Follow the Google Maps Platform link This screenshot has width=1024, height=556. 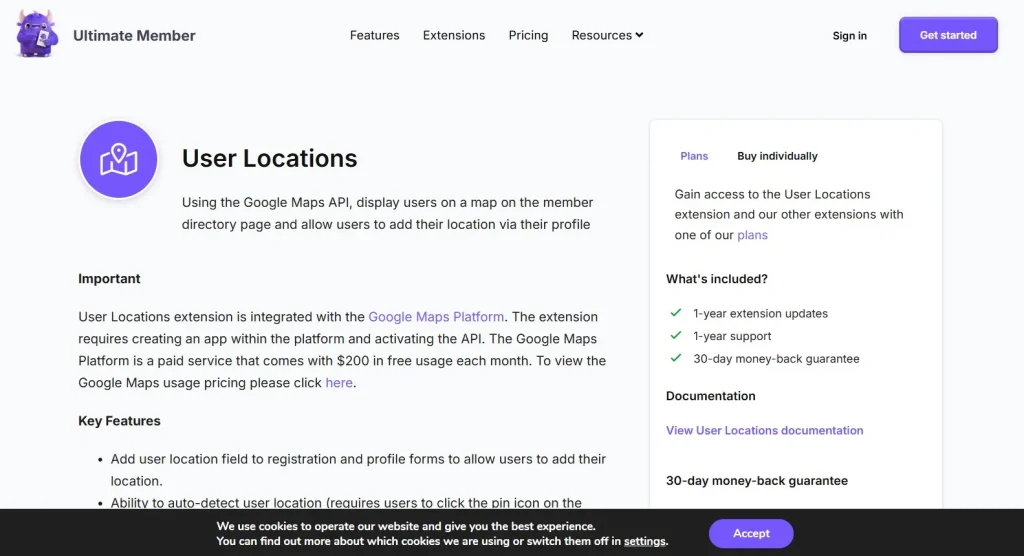(x=436, y=317)
